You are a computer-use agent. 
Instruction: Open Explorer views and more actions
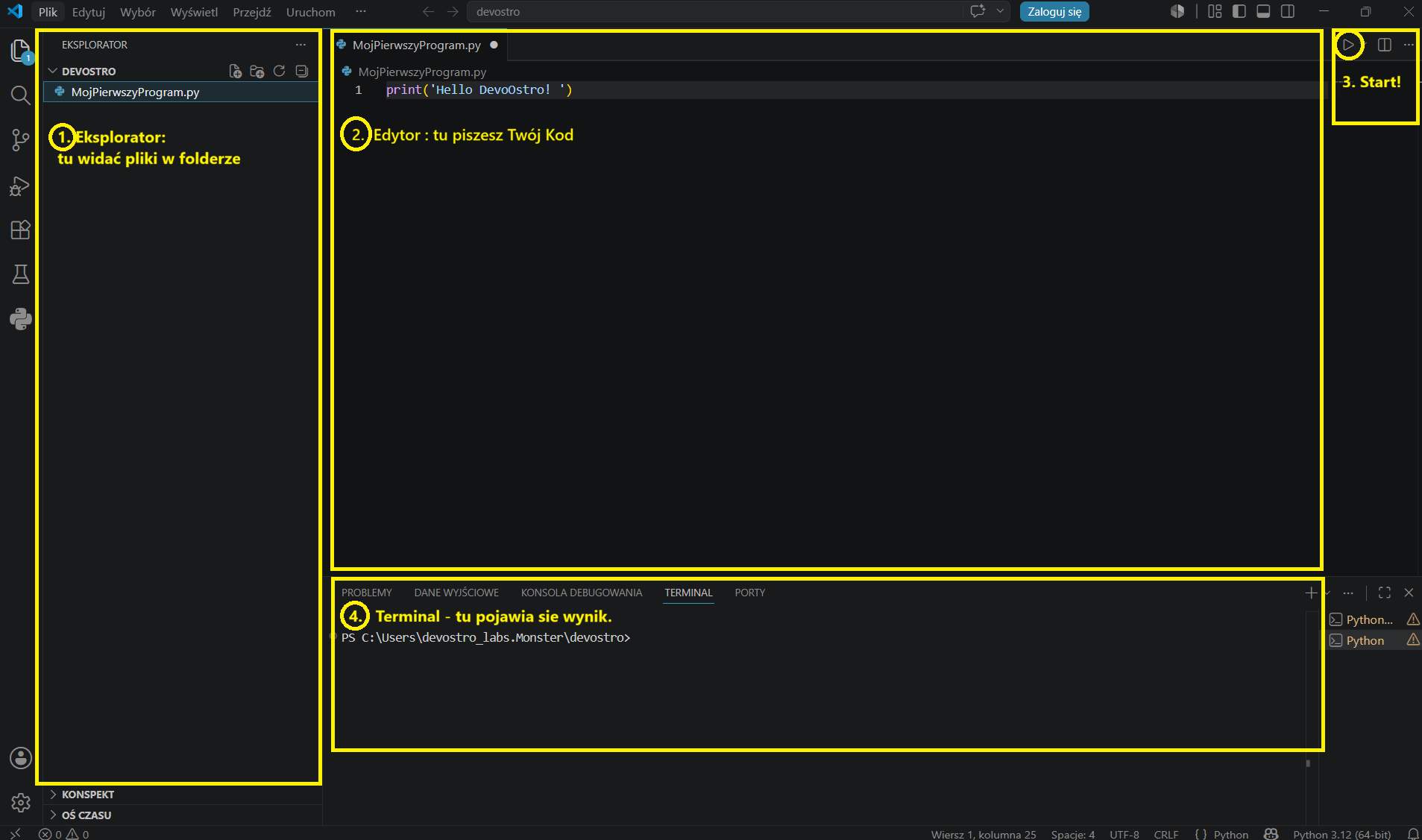[301, 45]
